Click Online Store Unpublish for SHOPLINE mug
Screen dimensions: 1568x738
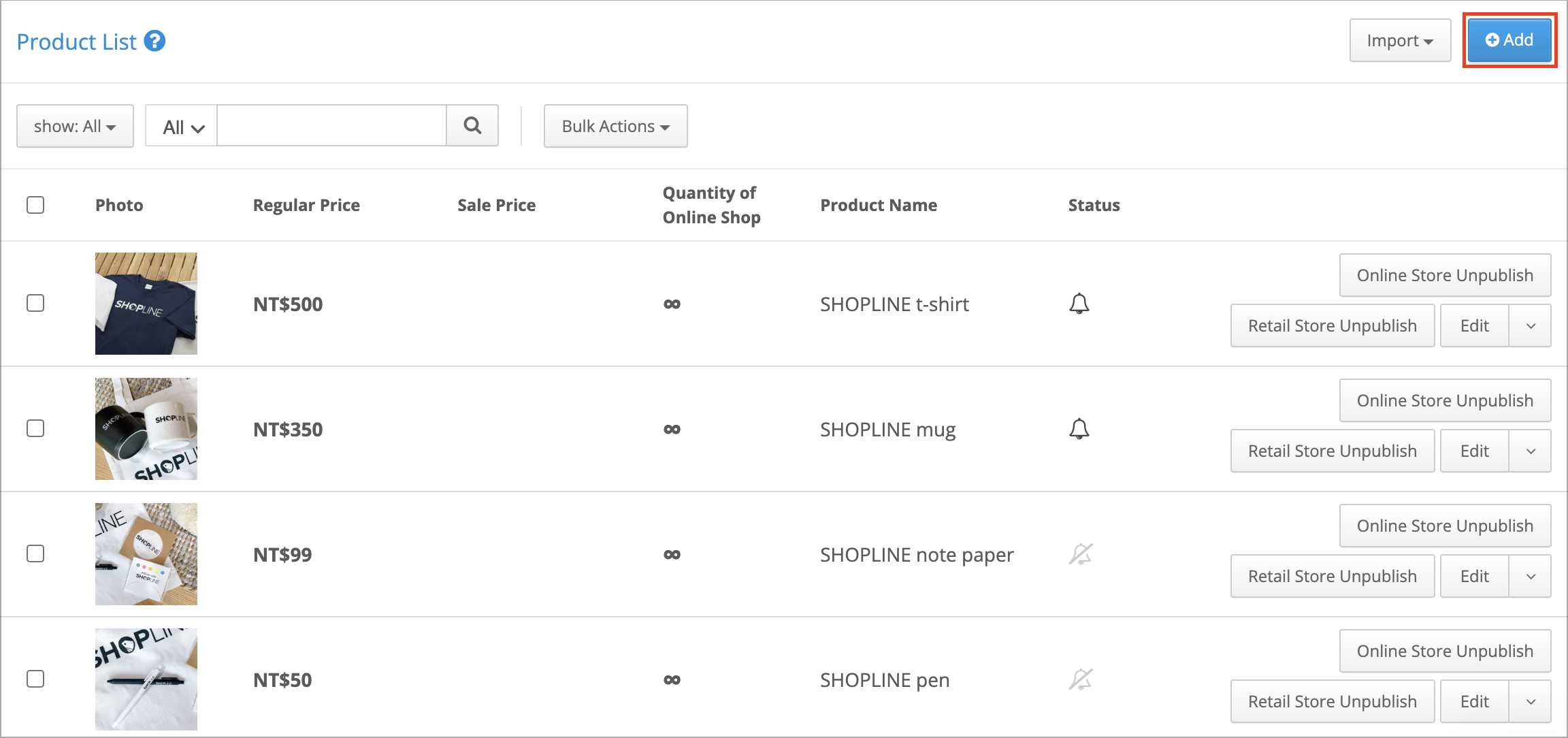click(1445, 400)
